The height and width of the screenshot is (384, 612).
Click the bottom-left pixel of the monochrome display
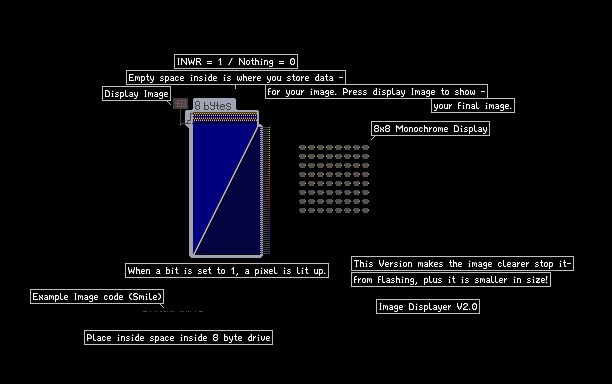tap(302, 211)
